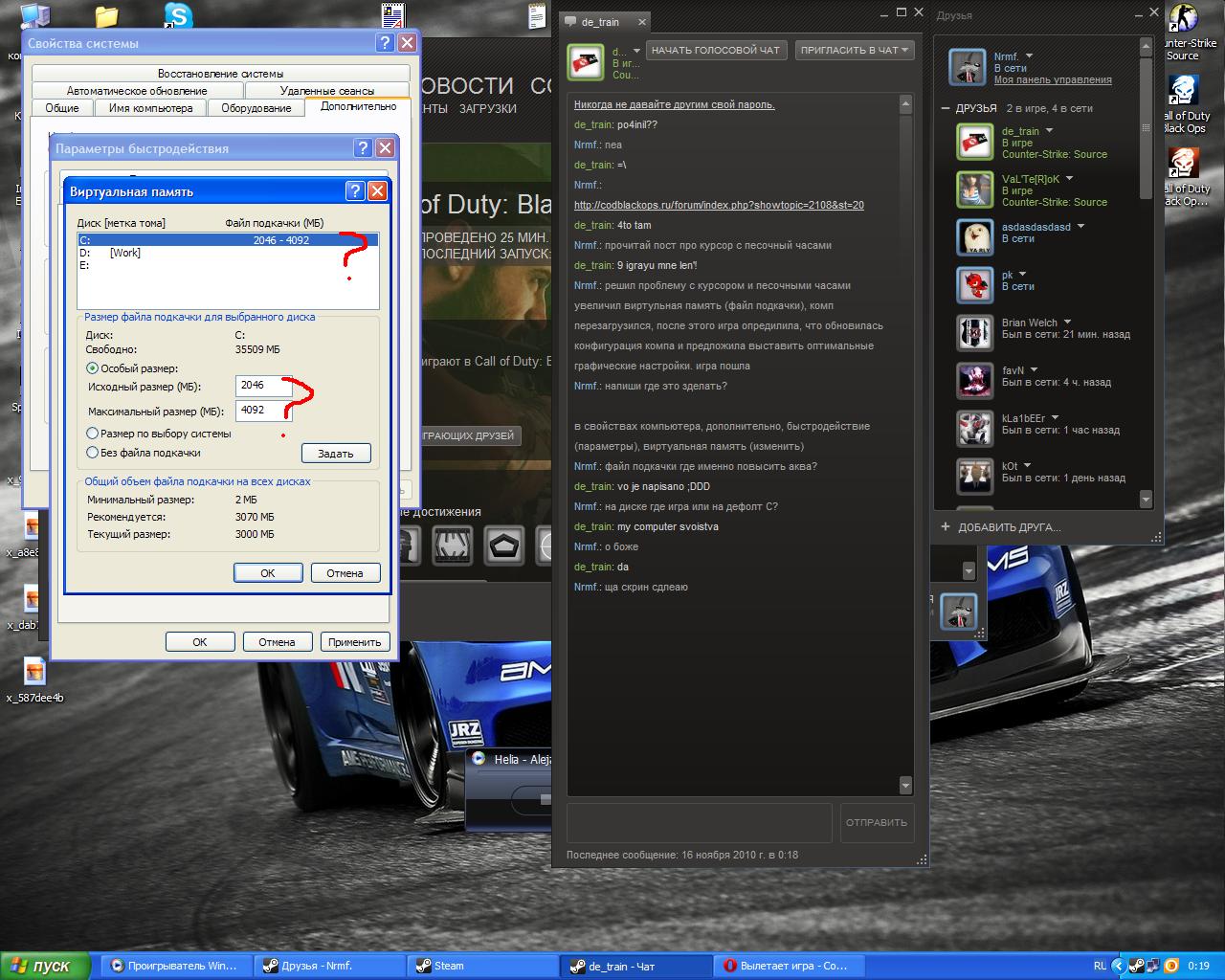Switch to Восстановление системы tab

coord(221,74)
